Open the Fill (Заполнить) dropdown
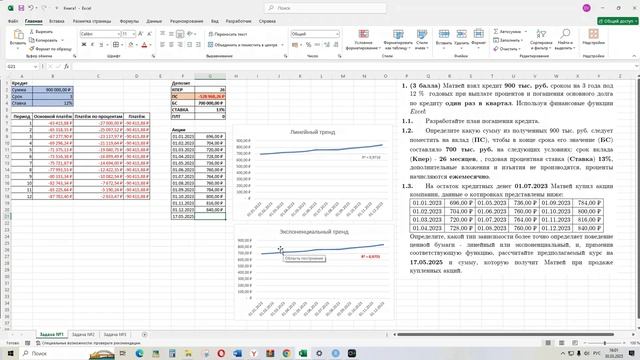 [508, 40]
